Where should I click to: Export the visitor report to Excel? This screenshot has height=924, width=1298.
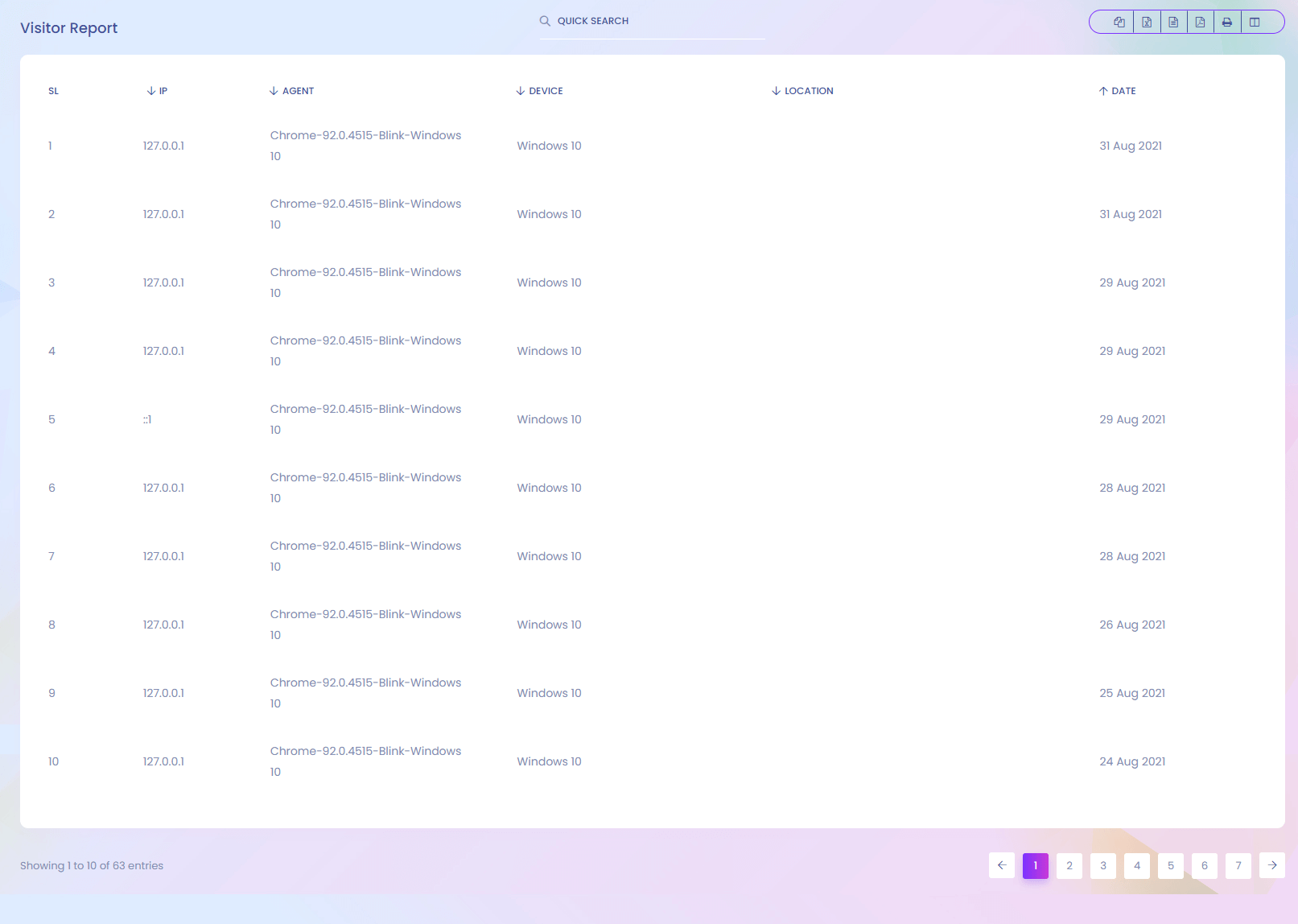tap(1147, 23)
